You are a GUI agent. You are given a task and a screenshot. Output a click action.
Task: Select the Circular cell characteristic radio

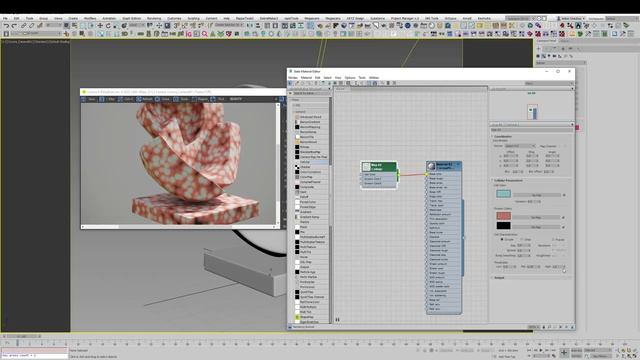click(502, 240)
